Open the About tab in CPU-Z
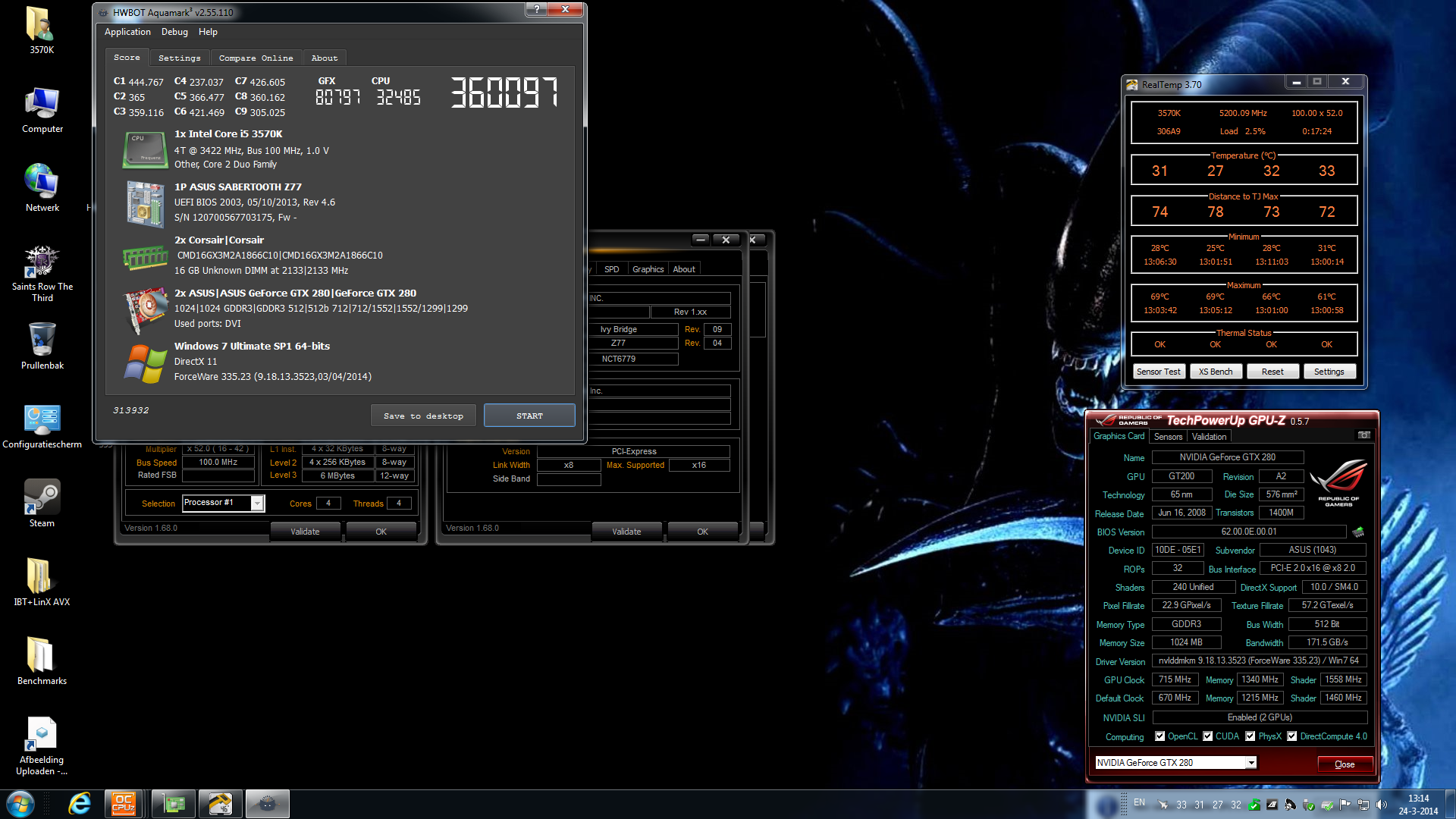Screen dimensions: 1456x819 pos(684,269)
